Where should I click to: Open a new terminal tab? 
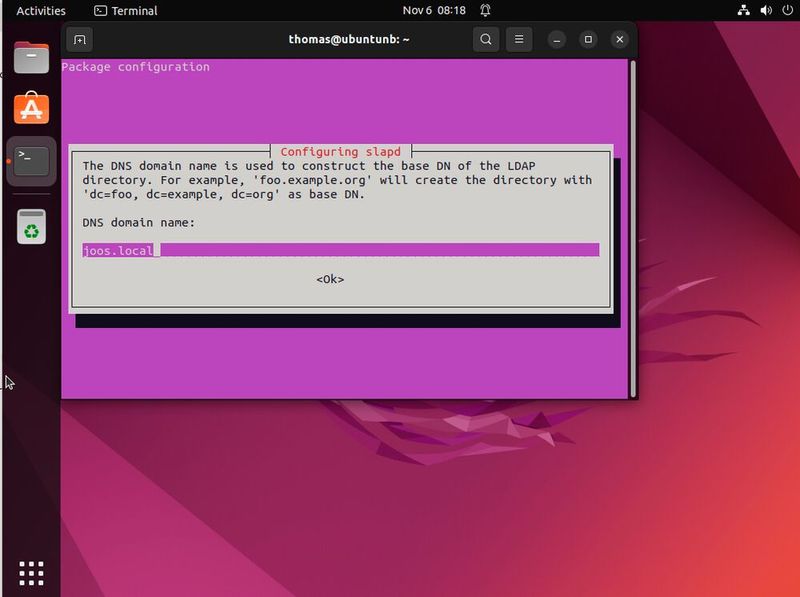[x=78, y=40]
